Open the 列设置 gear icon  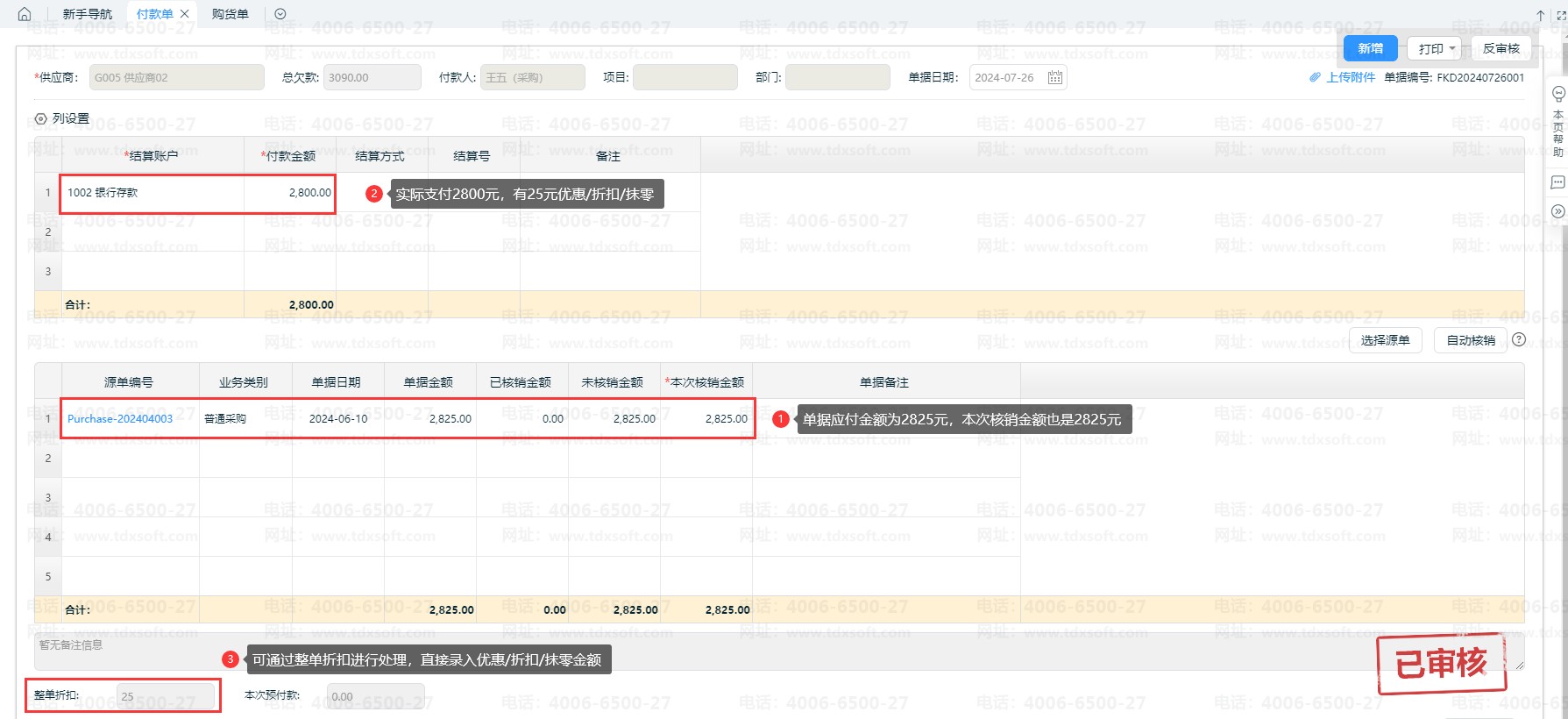(x=40, y=118)
